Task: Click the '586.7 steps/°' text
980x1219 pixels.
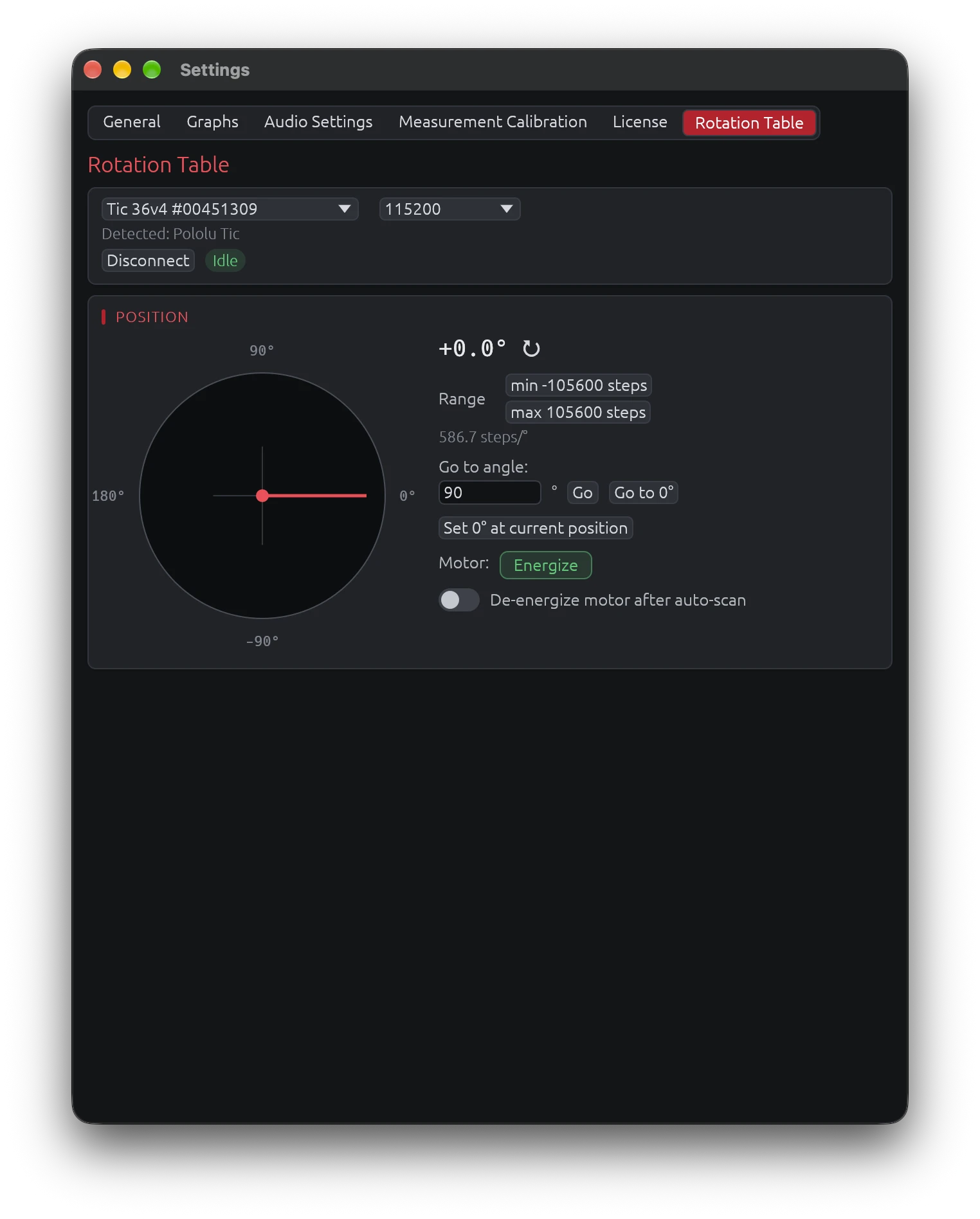Action: [483, 437]
